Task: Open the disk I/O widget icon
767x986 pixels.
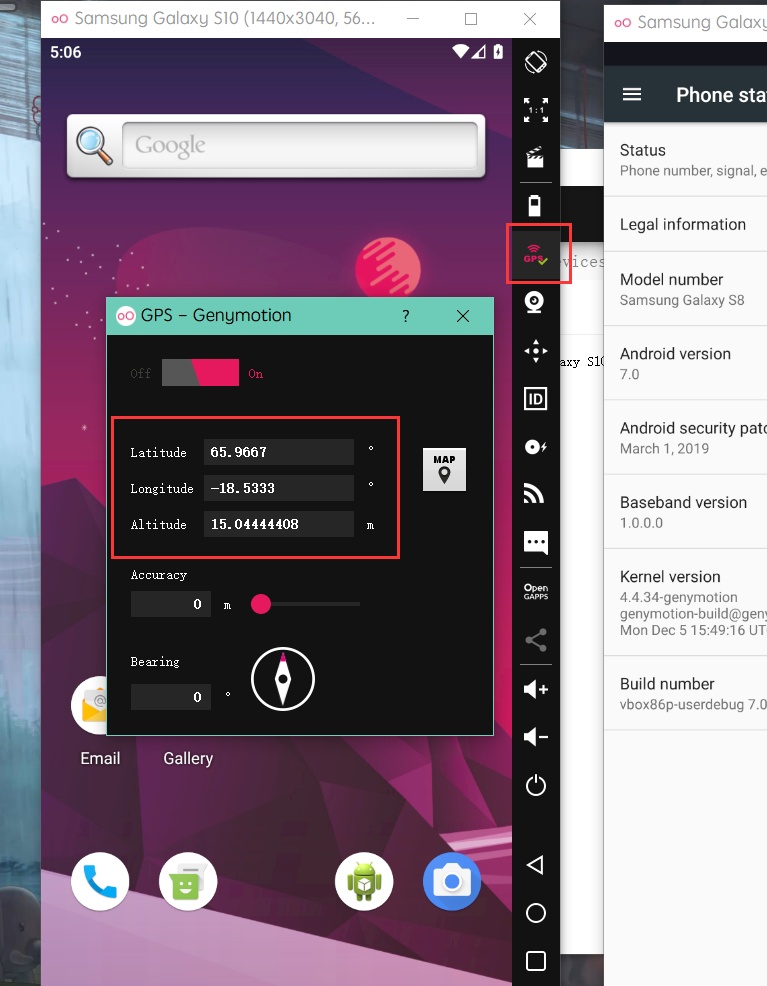Action: [x=536, y=447]
